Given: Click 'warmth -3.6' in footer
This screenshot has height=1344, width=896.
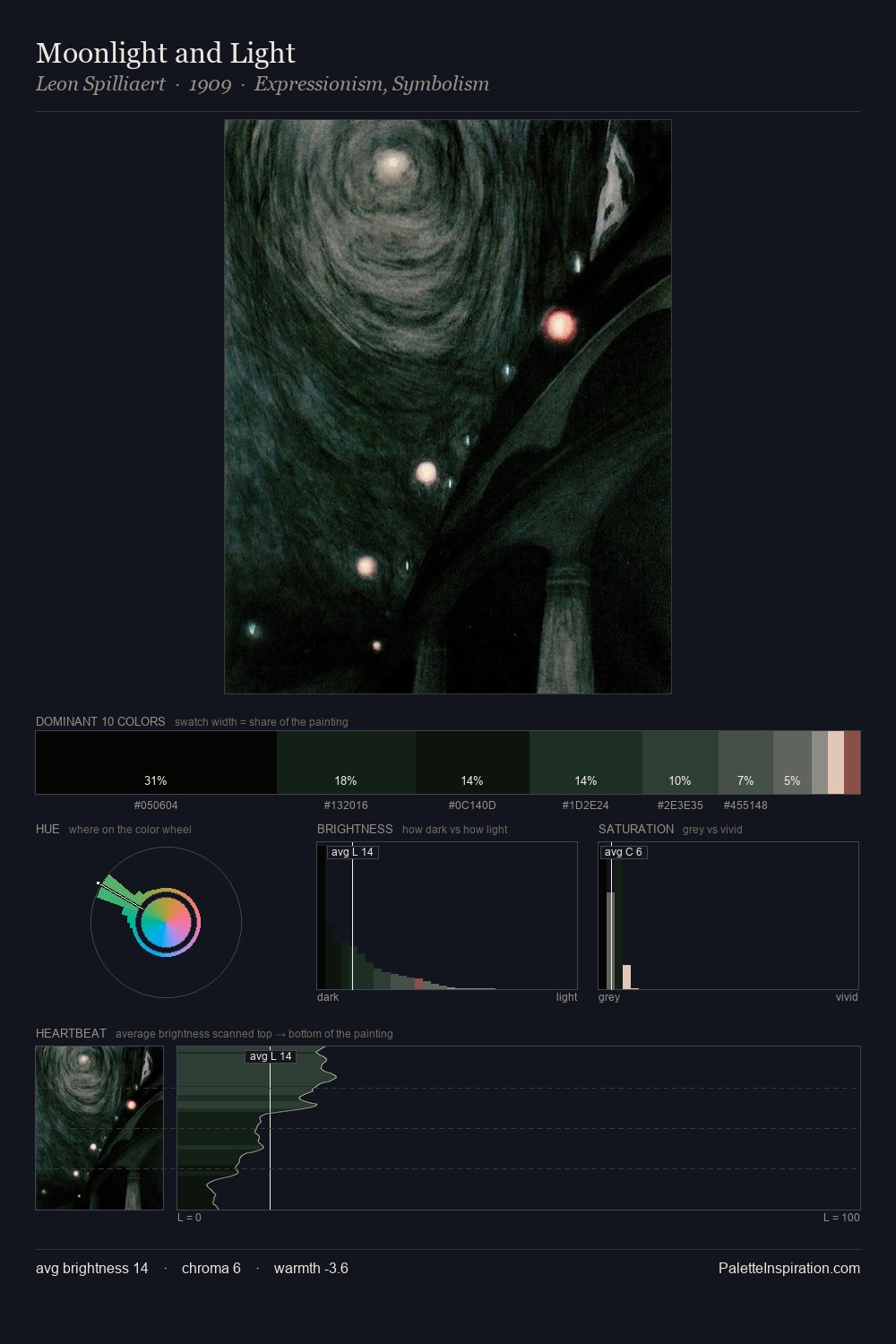Looking at the screenshot, I should click(311, 1269).
